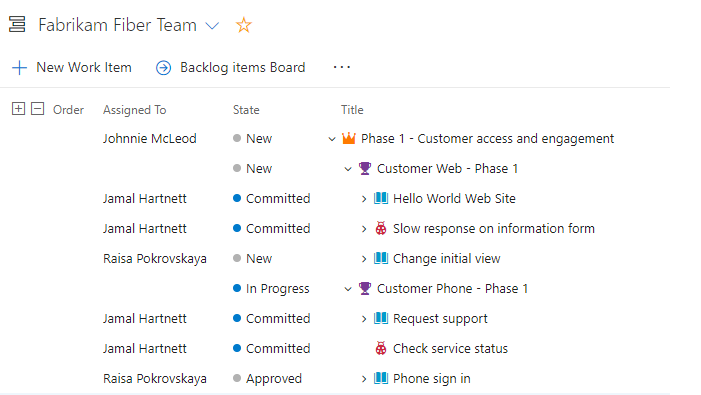The image size is (701, 395).
Task: Sort by the State column header
Action: tap(246, 110)
